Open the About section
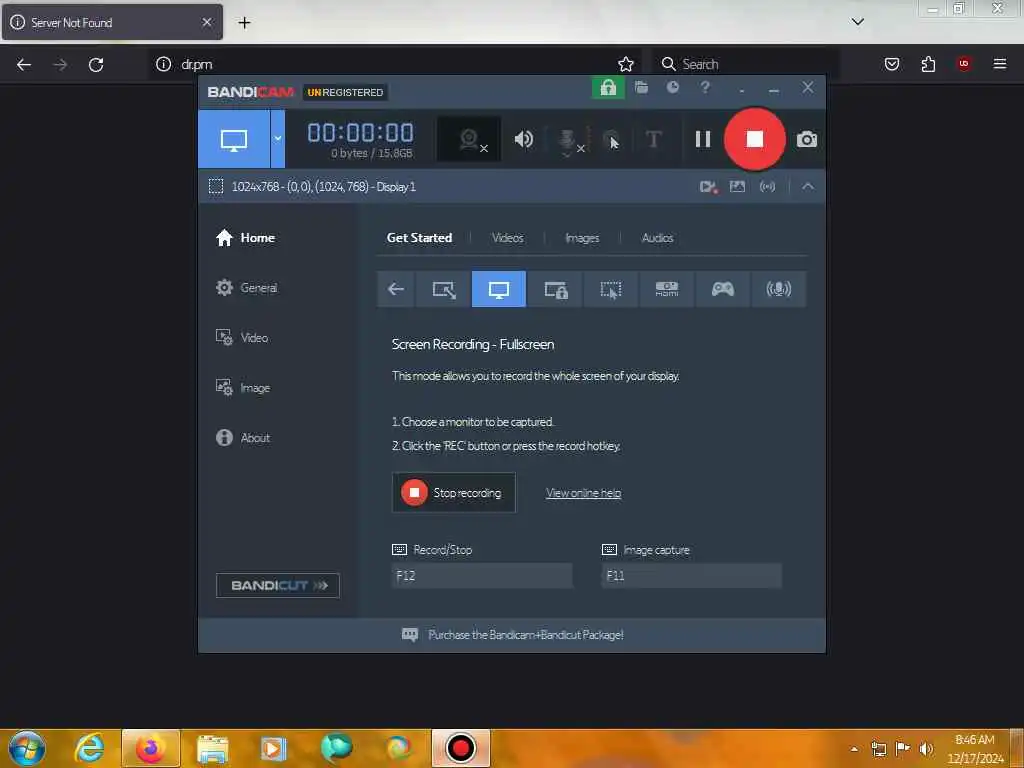Image resolution: width=1024 pixels, height=768 pixels. tap(243, 438)
